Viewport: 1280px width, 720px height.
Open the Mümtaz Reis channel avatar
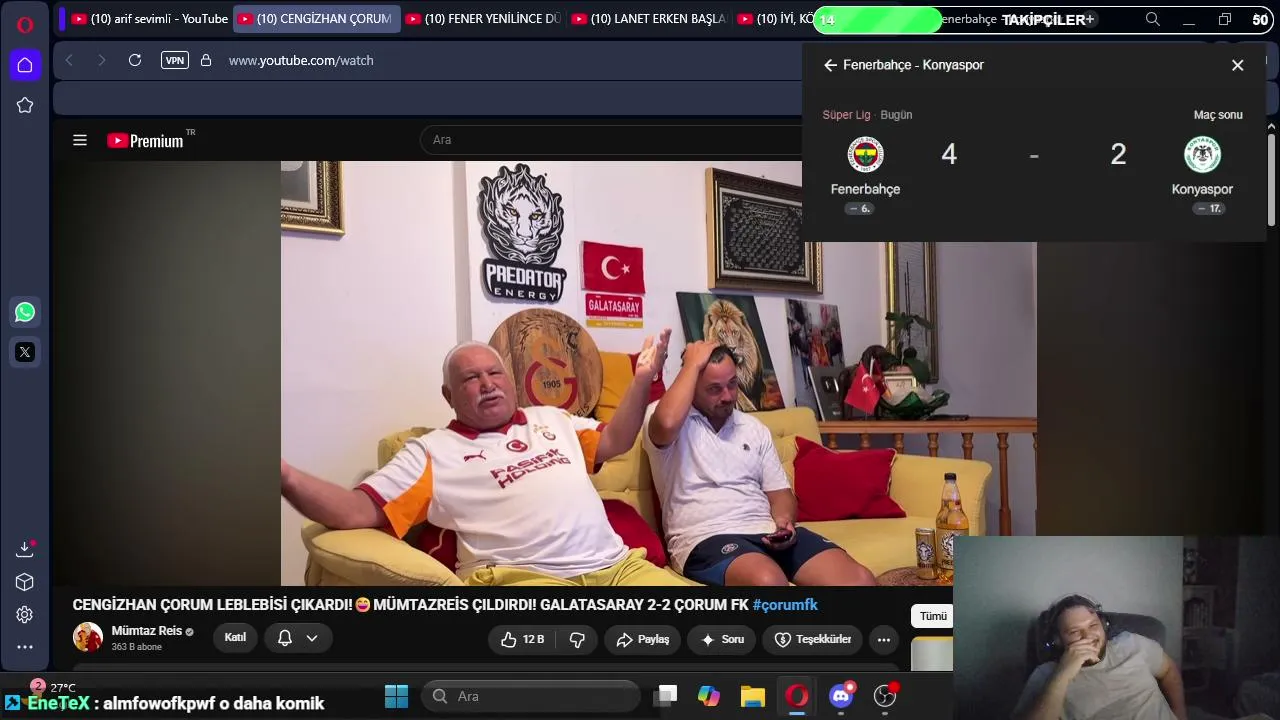(88, 638)
